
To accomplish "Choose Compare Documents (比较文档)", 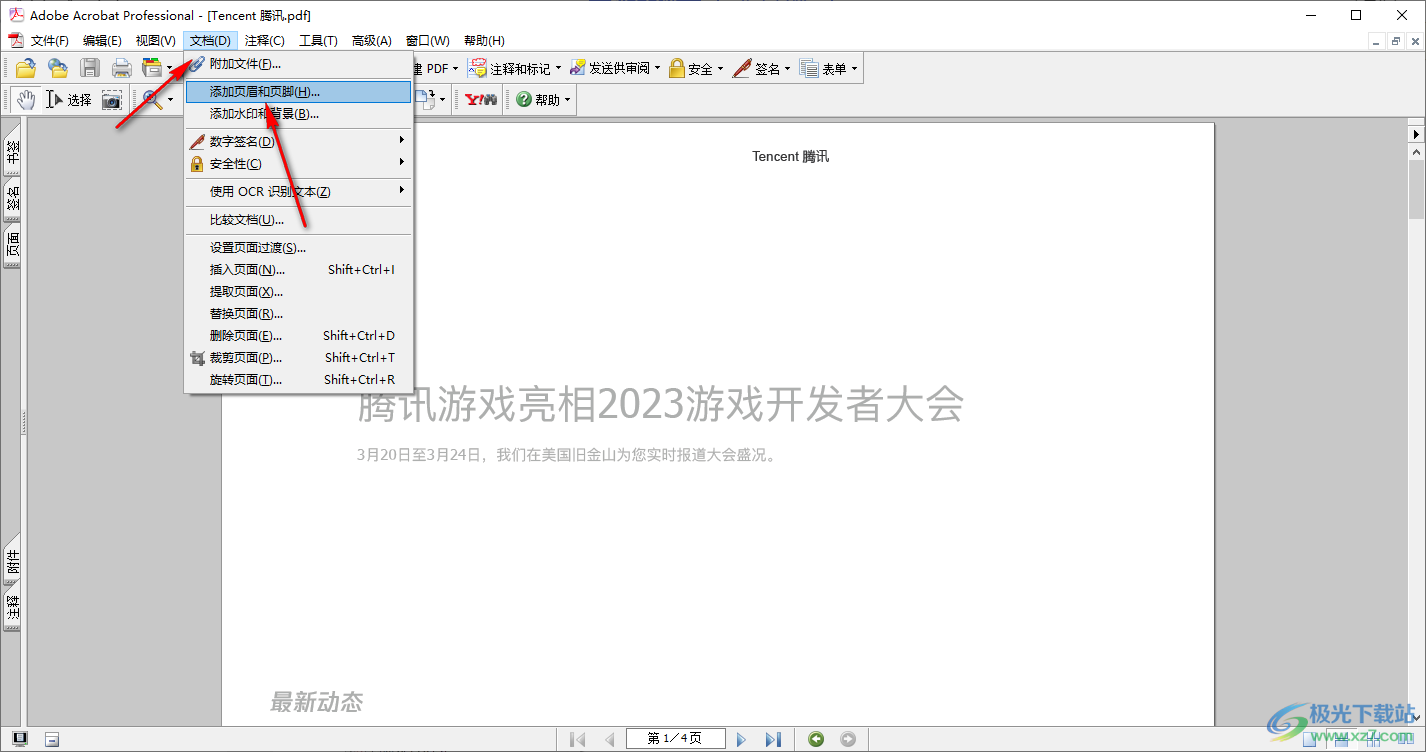I will [298, 220].
